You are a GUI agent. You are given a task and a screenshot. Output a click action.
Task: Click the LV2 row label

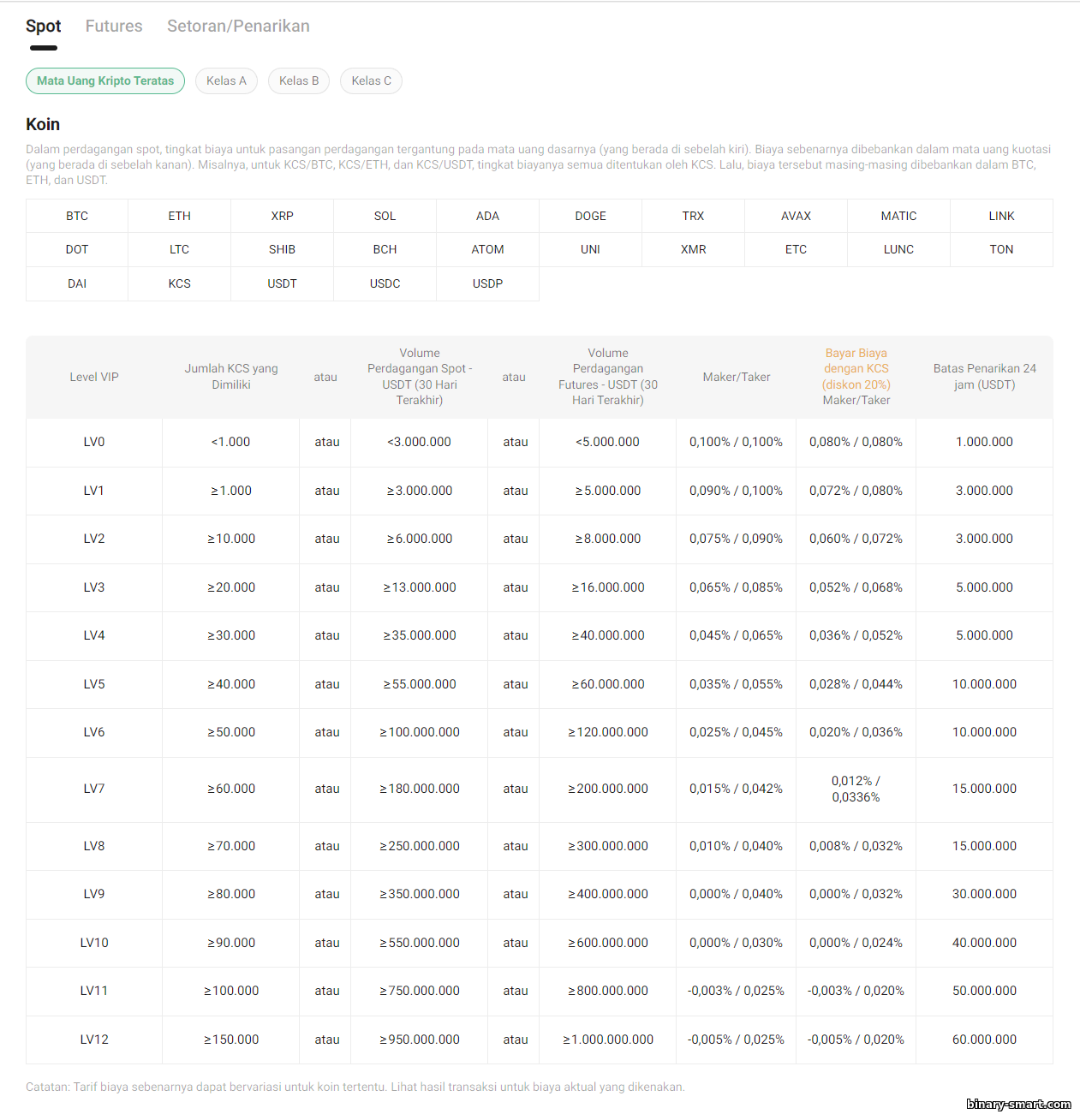(94, 539)
